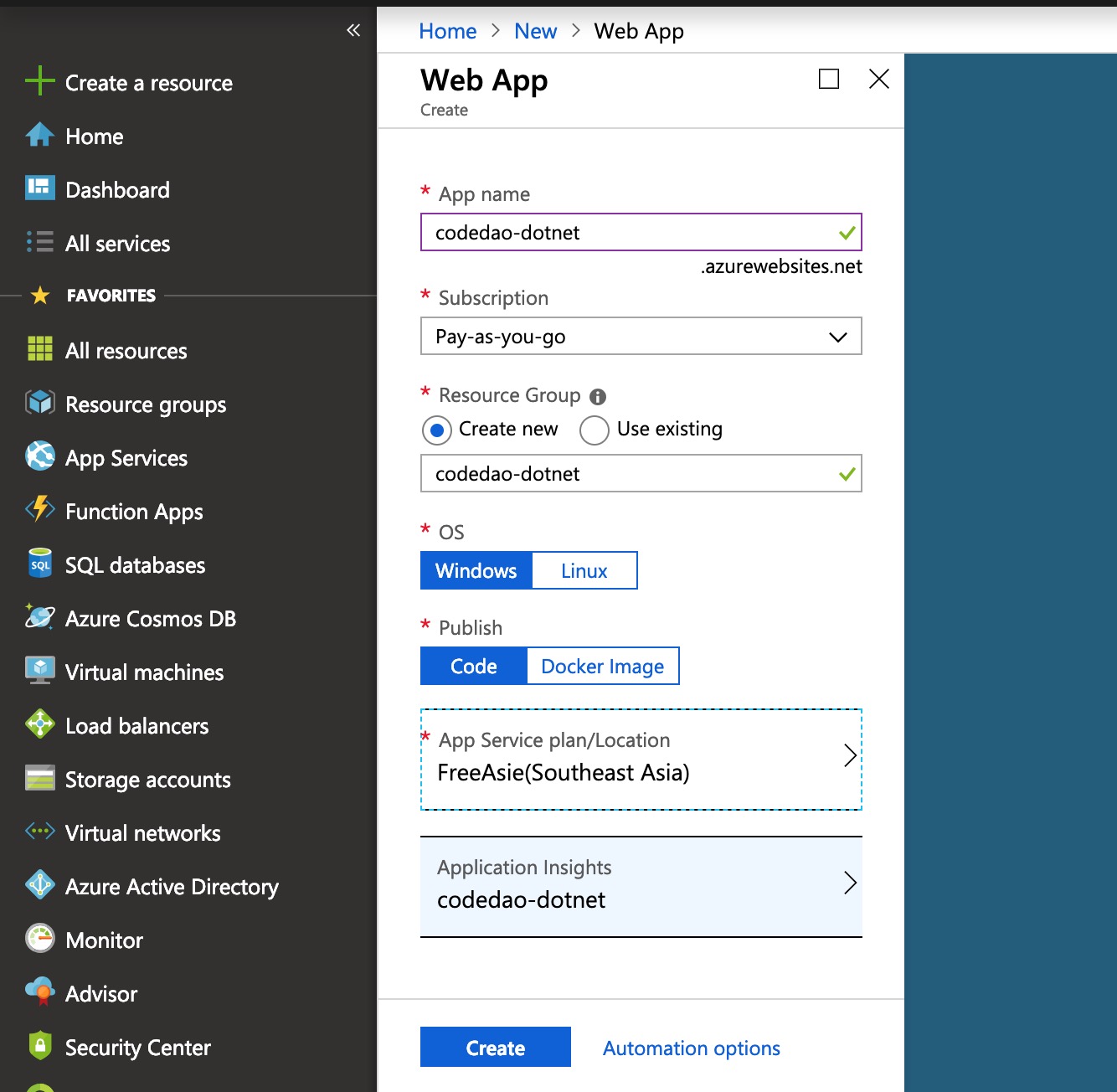
Task: Click Resource Group info icon
Action: (x=597, y=396)
